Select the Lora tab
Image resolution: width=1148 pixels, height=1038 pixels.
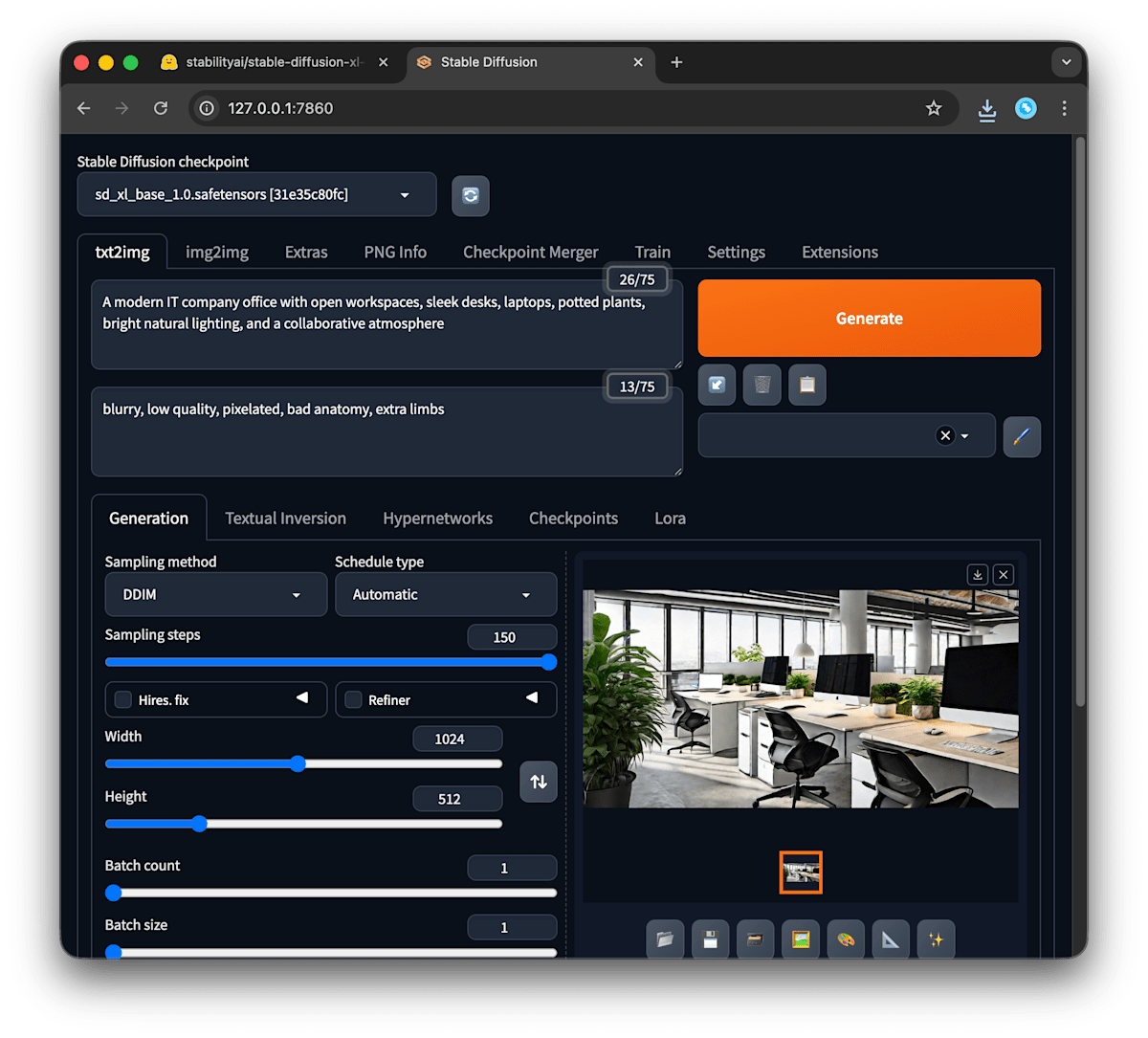click(670, 519)
